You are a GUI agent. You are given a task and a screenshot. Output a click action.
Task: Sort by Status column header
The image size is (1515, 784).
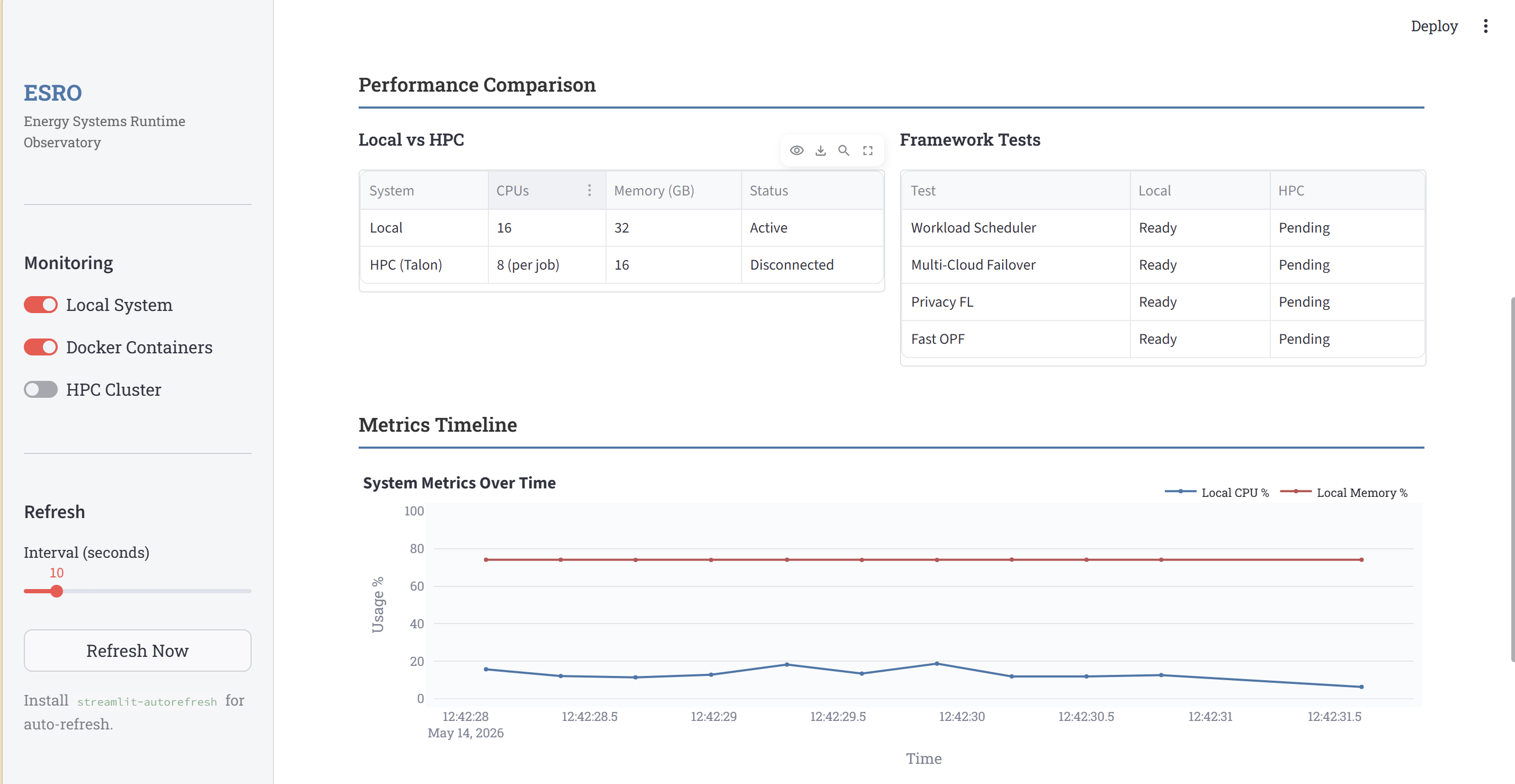(812, 191)
